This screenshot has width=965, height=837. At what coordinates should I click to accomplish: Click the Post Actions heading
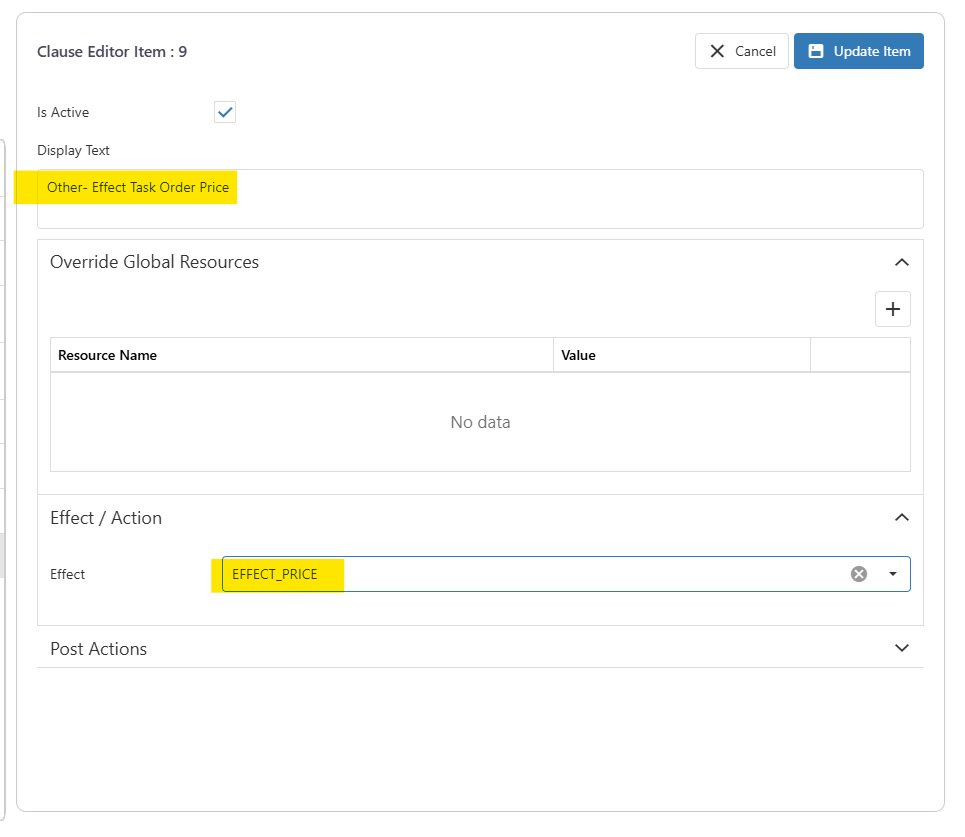[98, 649]
